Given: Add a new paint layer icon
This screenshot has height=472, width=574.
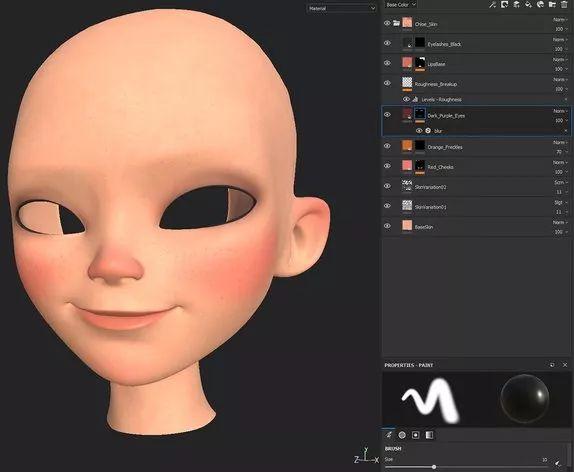Looking at the screenshot, I should click(x=517, y=4).
